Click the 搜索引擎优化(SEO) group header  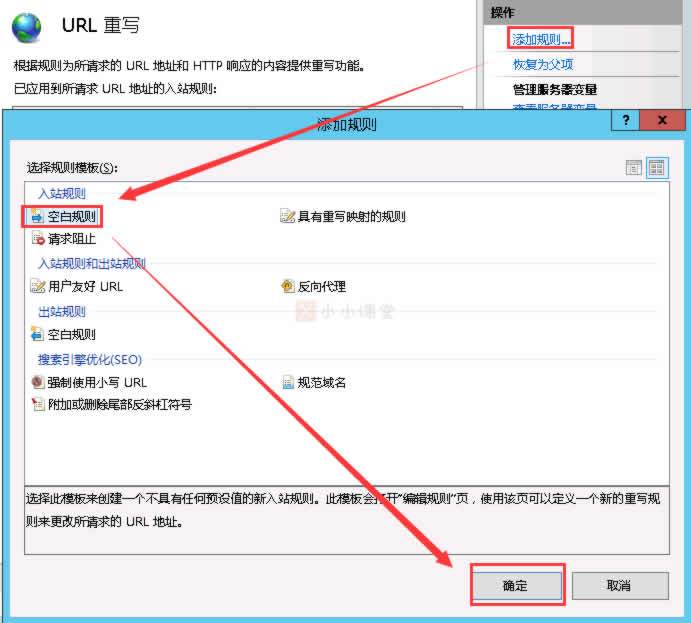tap(90, 359)
